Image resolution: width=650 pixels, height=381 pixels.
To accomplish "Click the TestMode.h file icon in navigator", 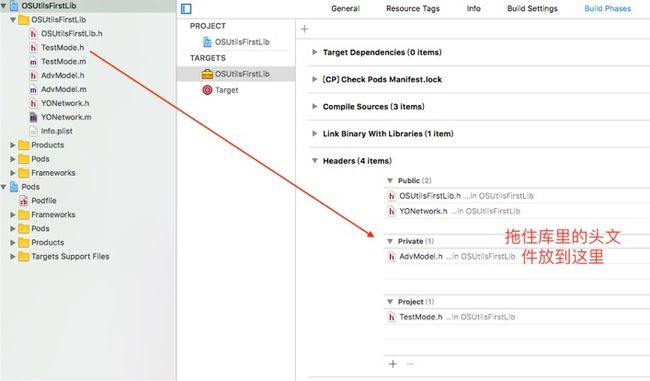I will (x=33, y=48).
